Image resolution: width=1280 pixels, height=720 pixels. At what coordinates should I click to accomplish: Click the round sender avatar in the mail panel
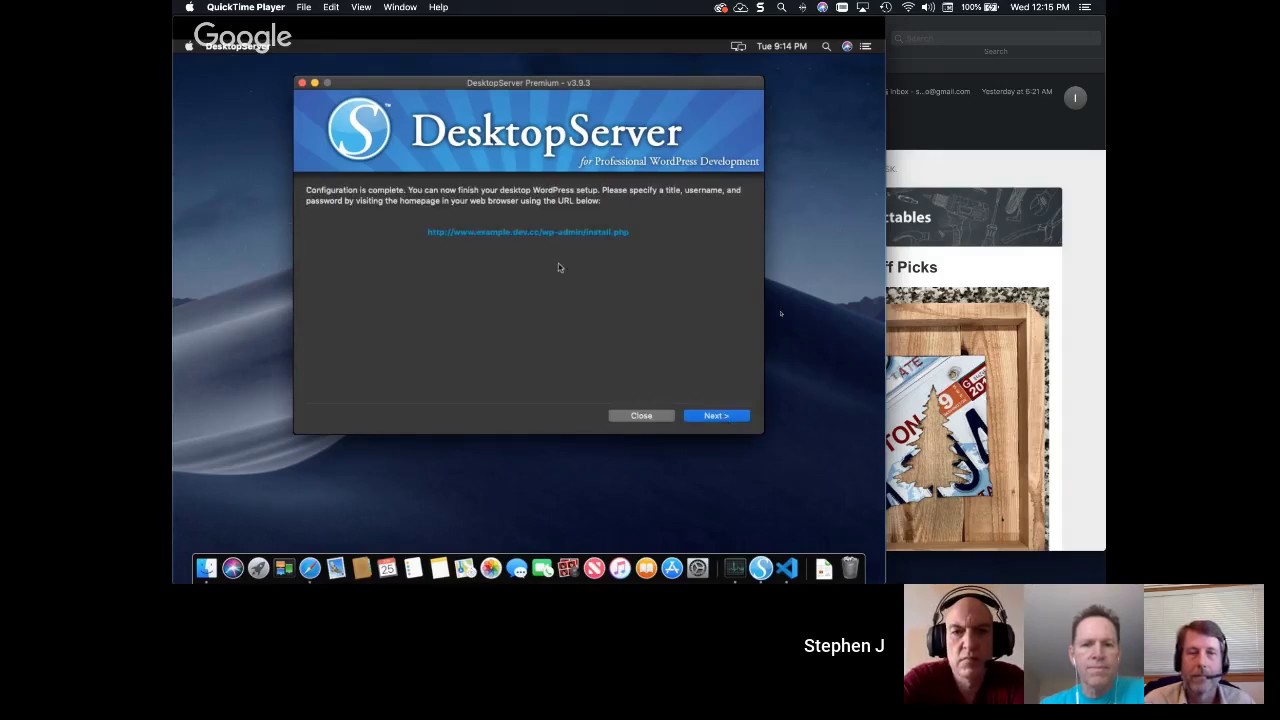1075,97
